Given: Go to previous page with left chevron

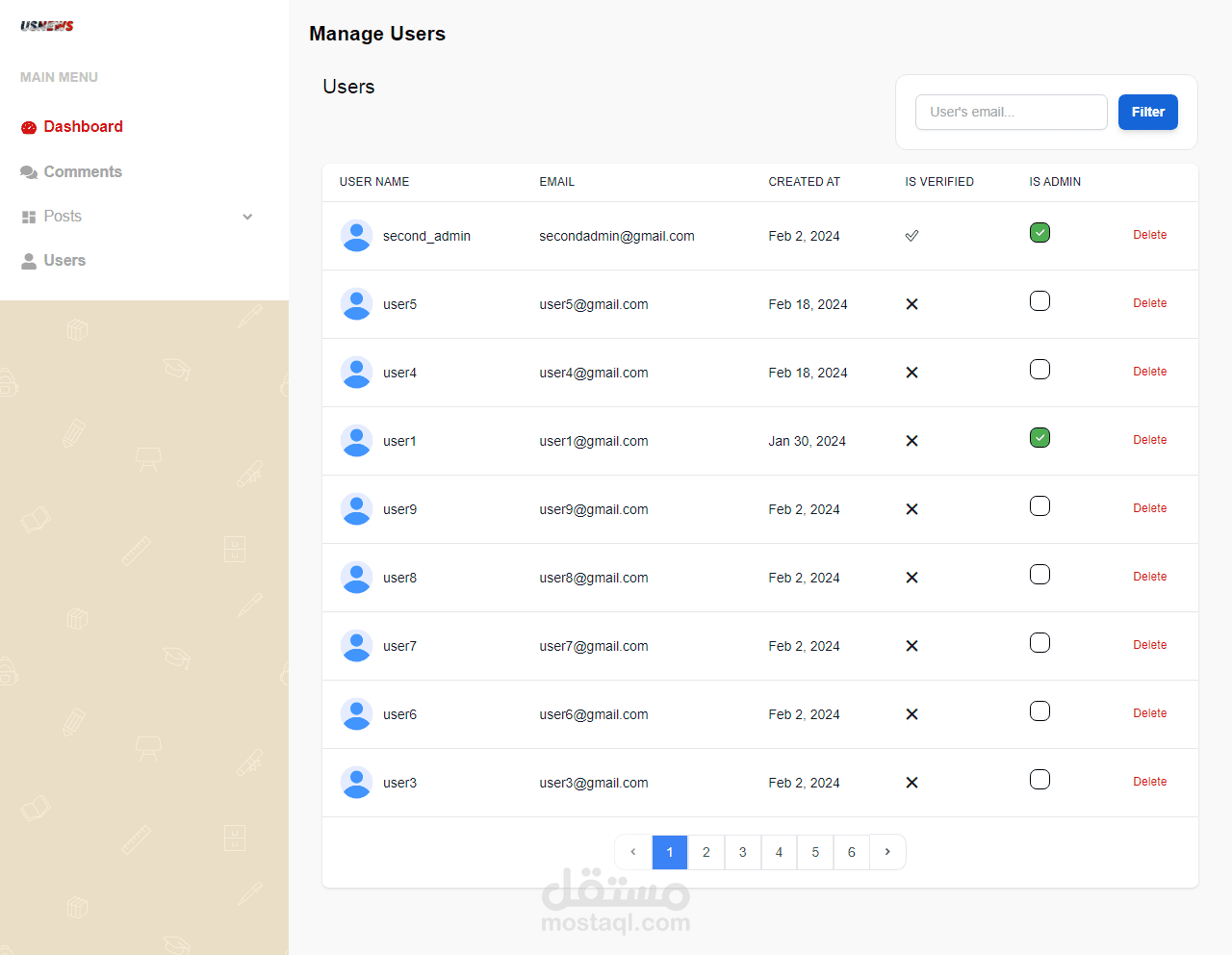Looking at the screenshot, I should [x=633, y=852].
